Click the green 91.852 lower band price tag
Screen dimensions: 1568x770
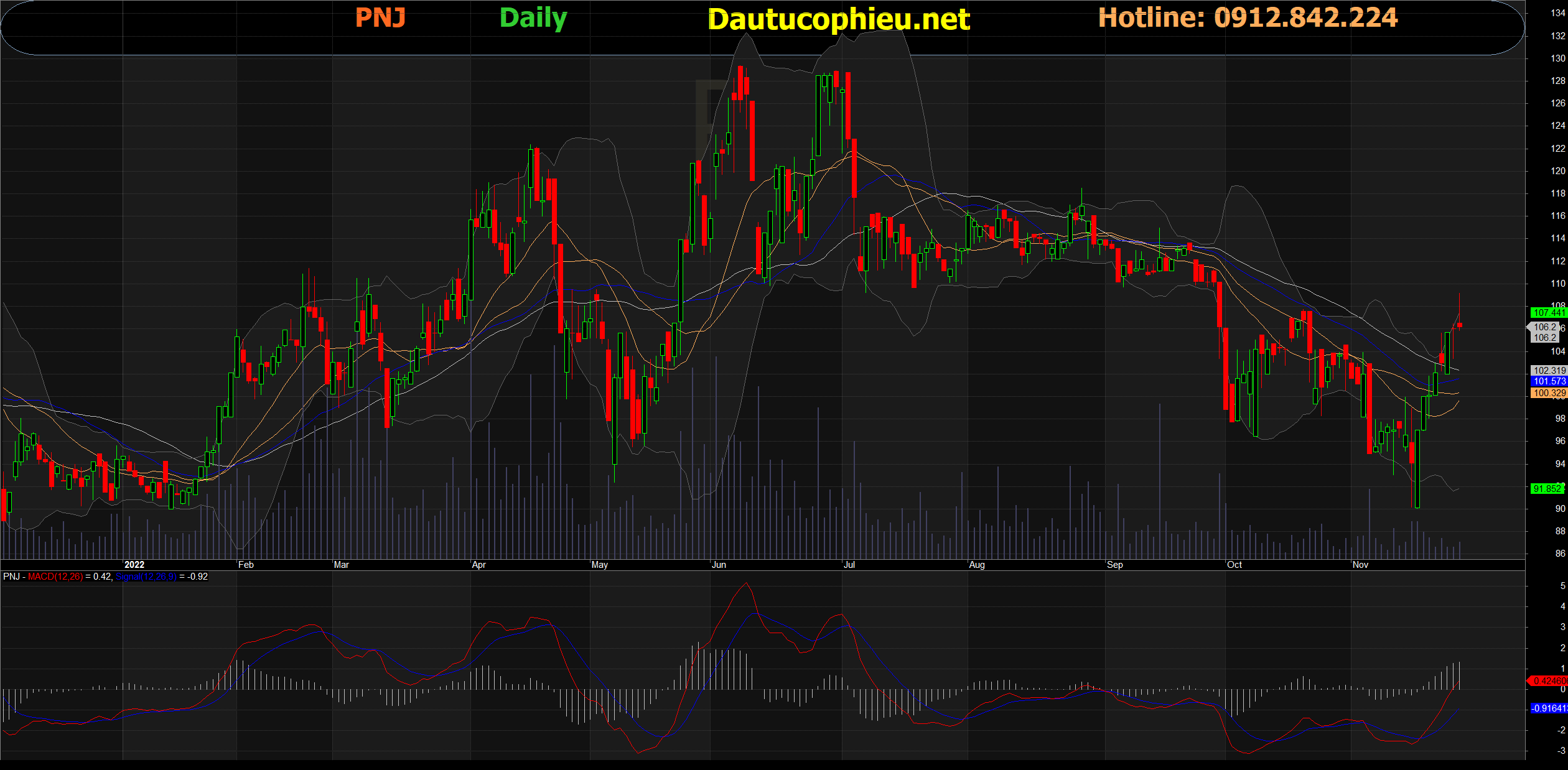click(x=1547, y=489)
